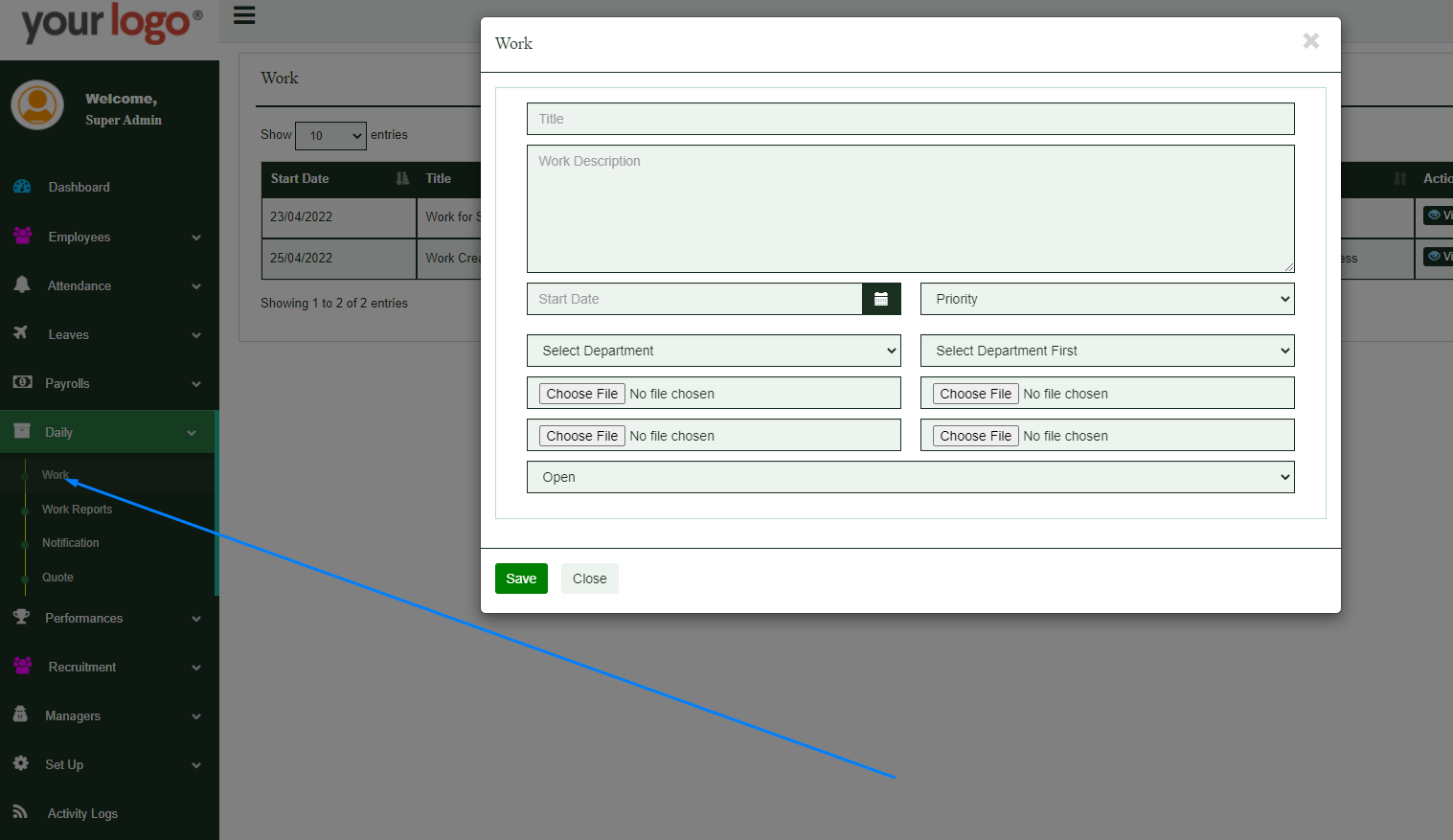Image resolution: width=1453 pixels, height=840 pixels.
Task: Open the Select Department First dropdown
Action: [x=1107, y=351]
